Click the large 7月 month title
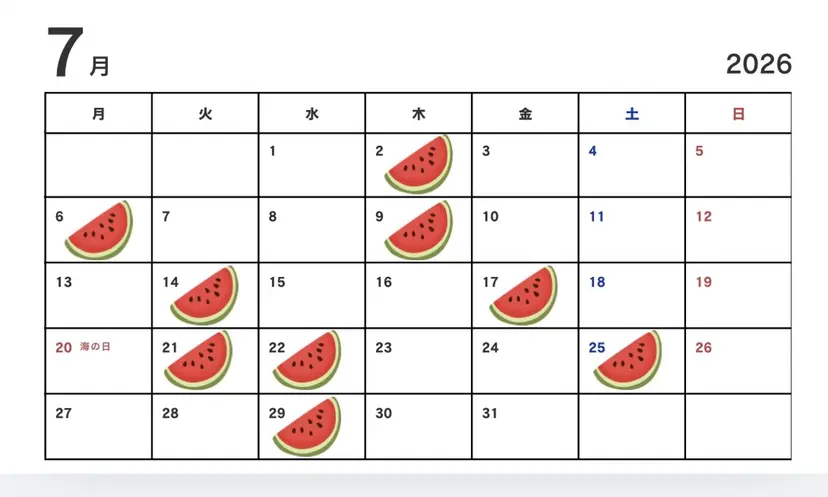 point(78,53)
